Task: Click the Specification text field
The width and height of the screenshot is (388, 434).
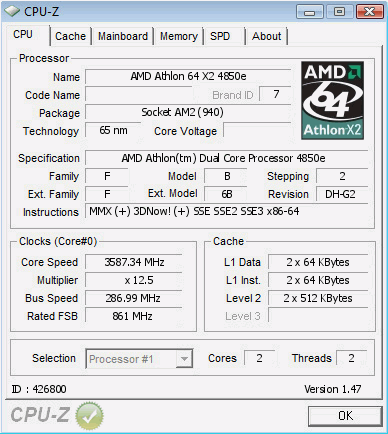Action: [x=227, y=158]
